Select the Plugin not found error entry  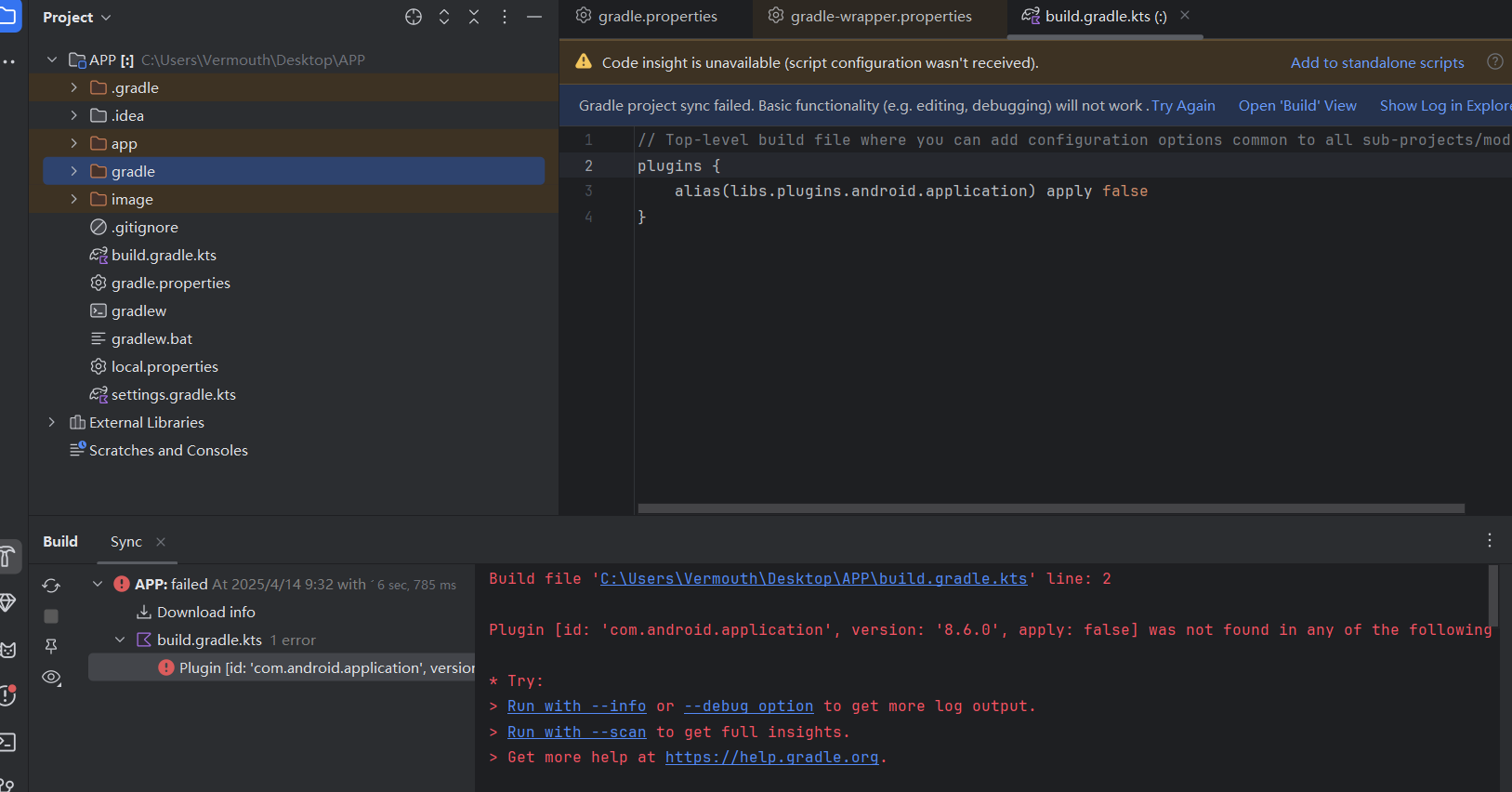[282, 667]
